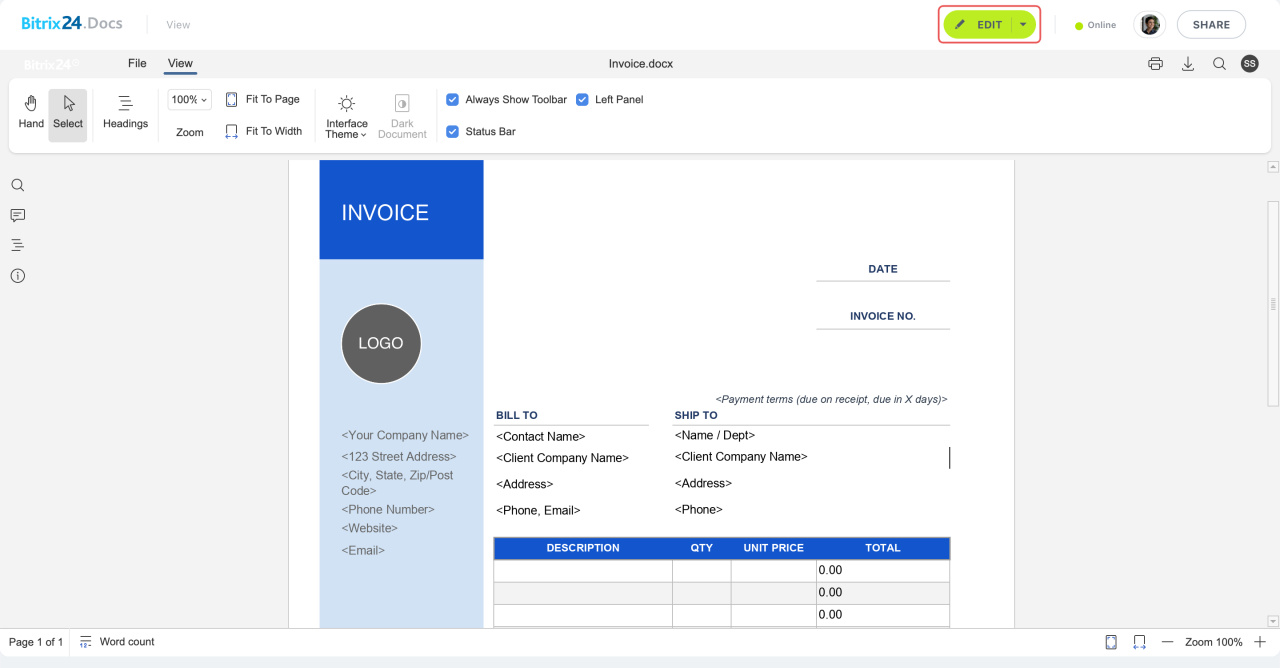Click the Invoice.docx title

point(641,64)
